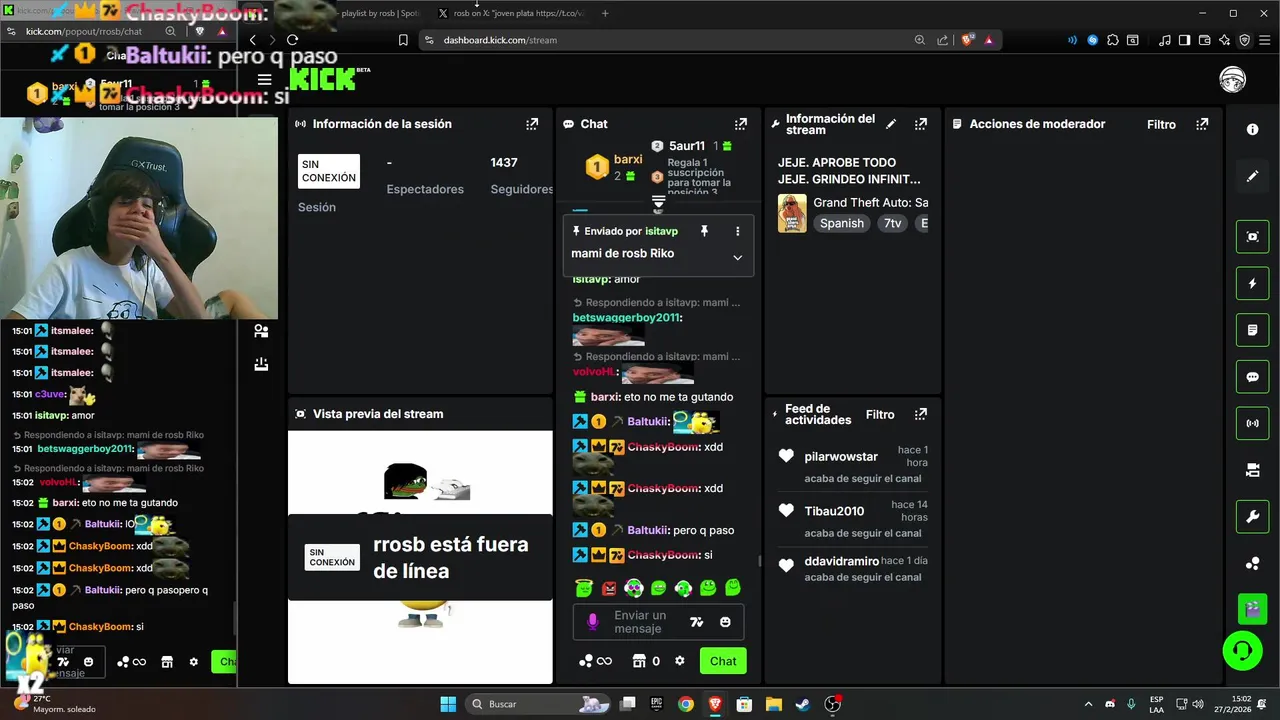This screenshot has width=1280, height=720.
Task: Open Brave Shields lion icon in address bar
Action: pyautogui.click(x=967, y=40)
